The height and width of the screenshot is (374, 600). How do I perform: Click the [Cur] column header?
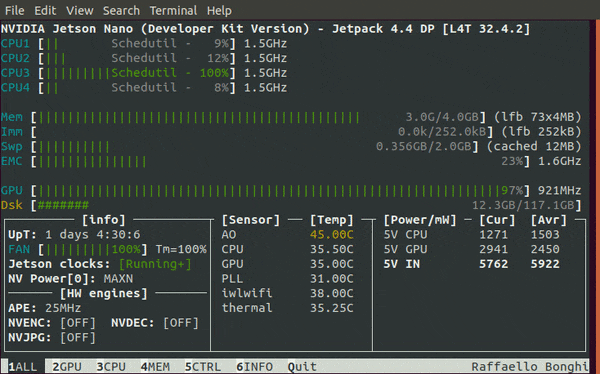point(497,220)
